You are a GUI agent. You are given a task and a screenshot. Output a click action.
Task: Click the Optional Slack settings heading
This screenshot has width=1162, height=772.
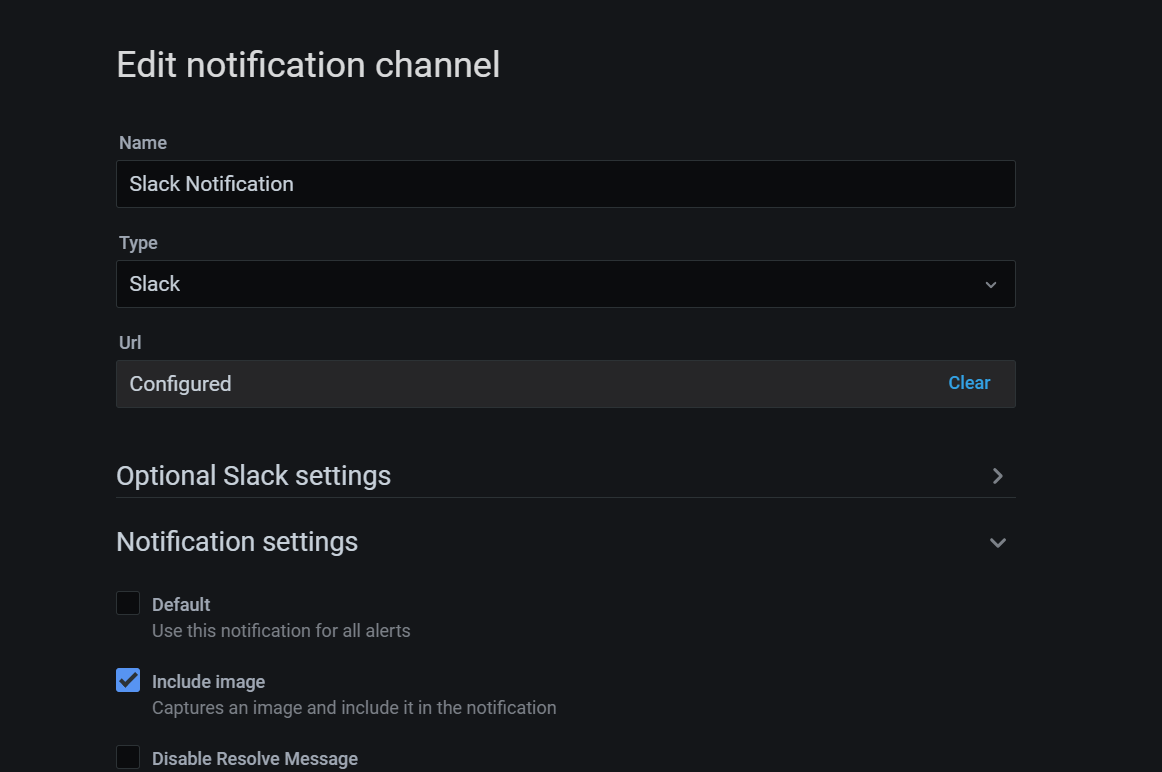253,476
